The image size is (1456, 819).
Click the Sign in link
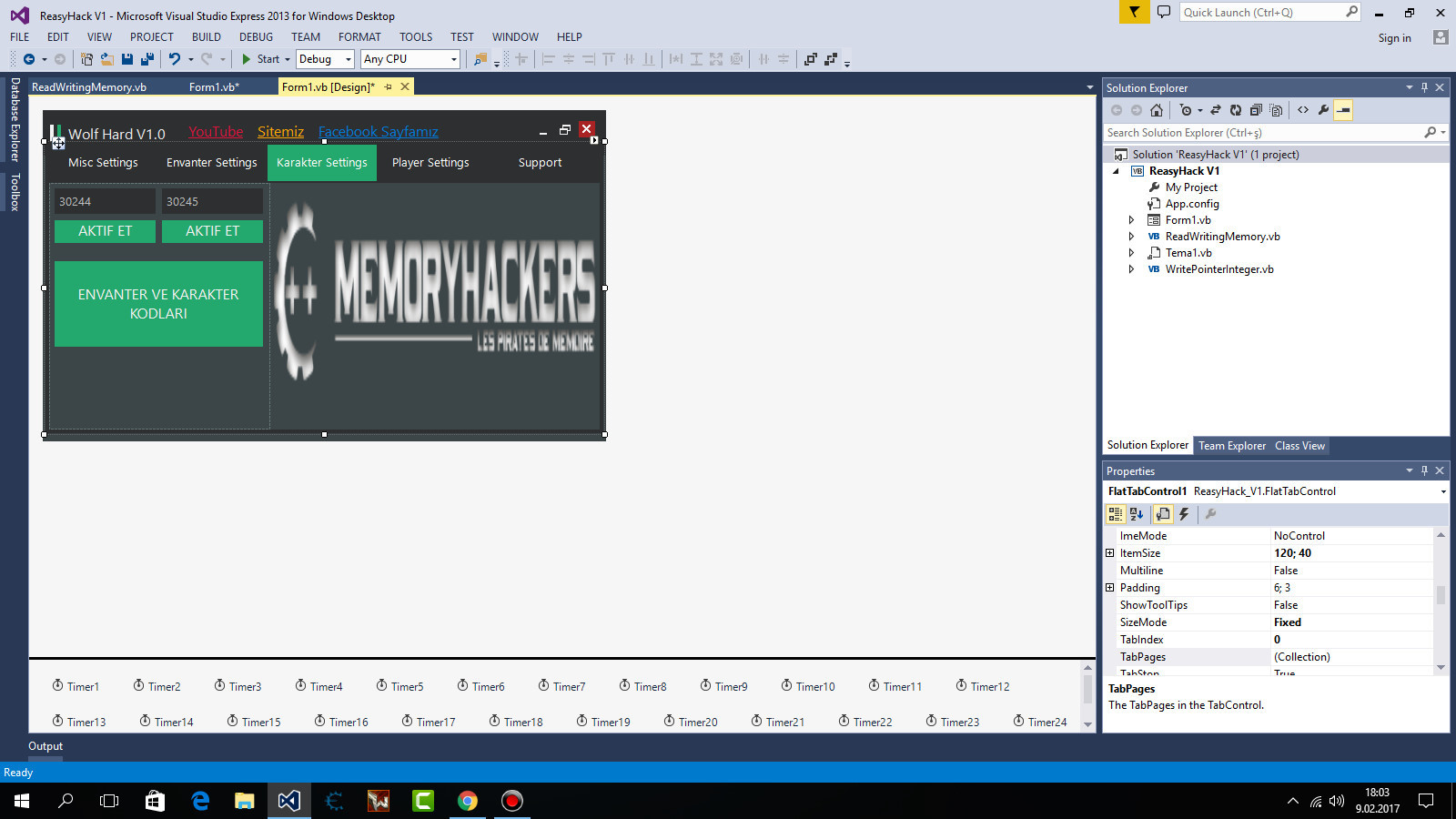(1394, 38)
